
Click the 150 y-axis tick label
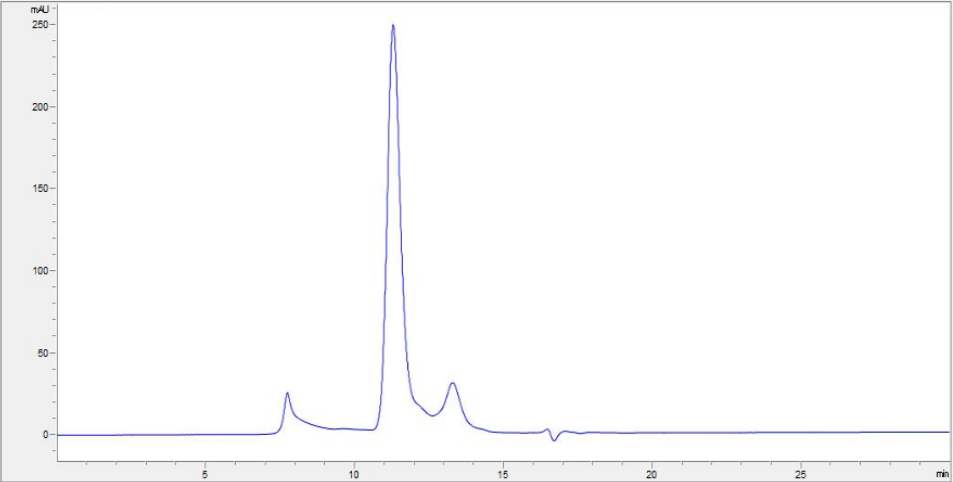39,189
